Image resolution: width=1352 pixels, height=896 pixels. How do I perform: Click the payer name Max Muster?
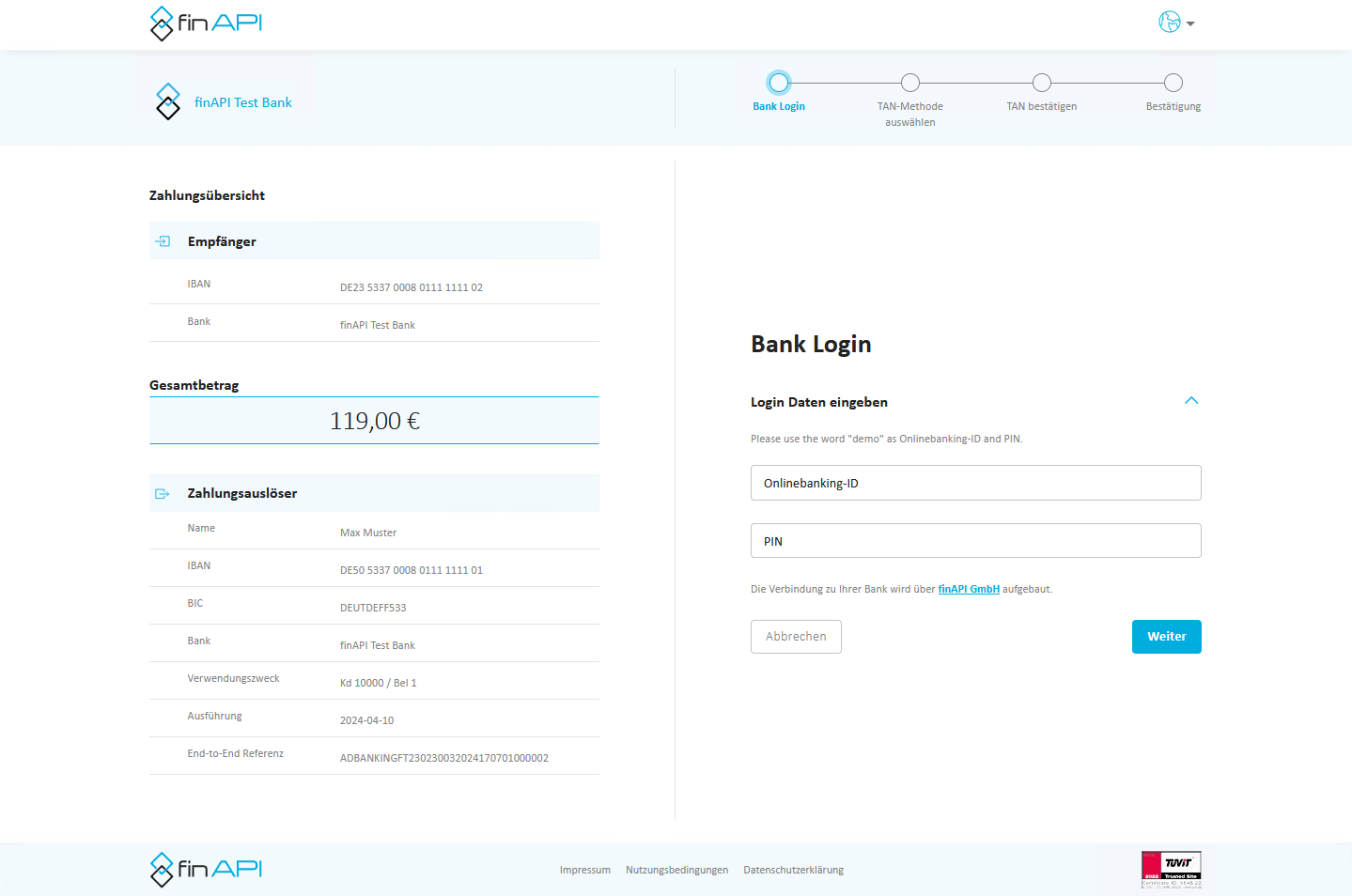tap(368, 533)
